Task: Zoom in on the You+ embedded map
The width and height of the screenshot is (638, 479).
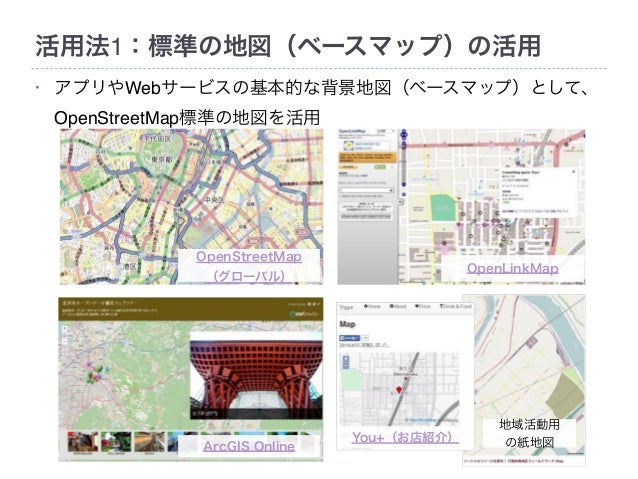Action: (346, 359)
